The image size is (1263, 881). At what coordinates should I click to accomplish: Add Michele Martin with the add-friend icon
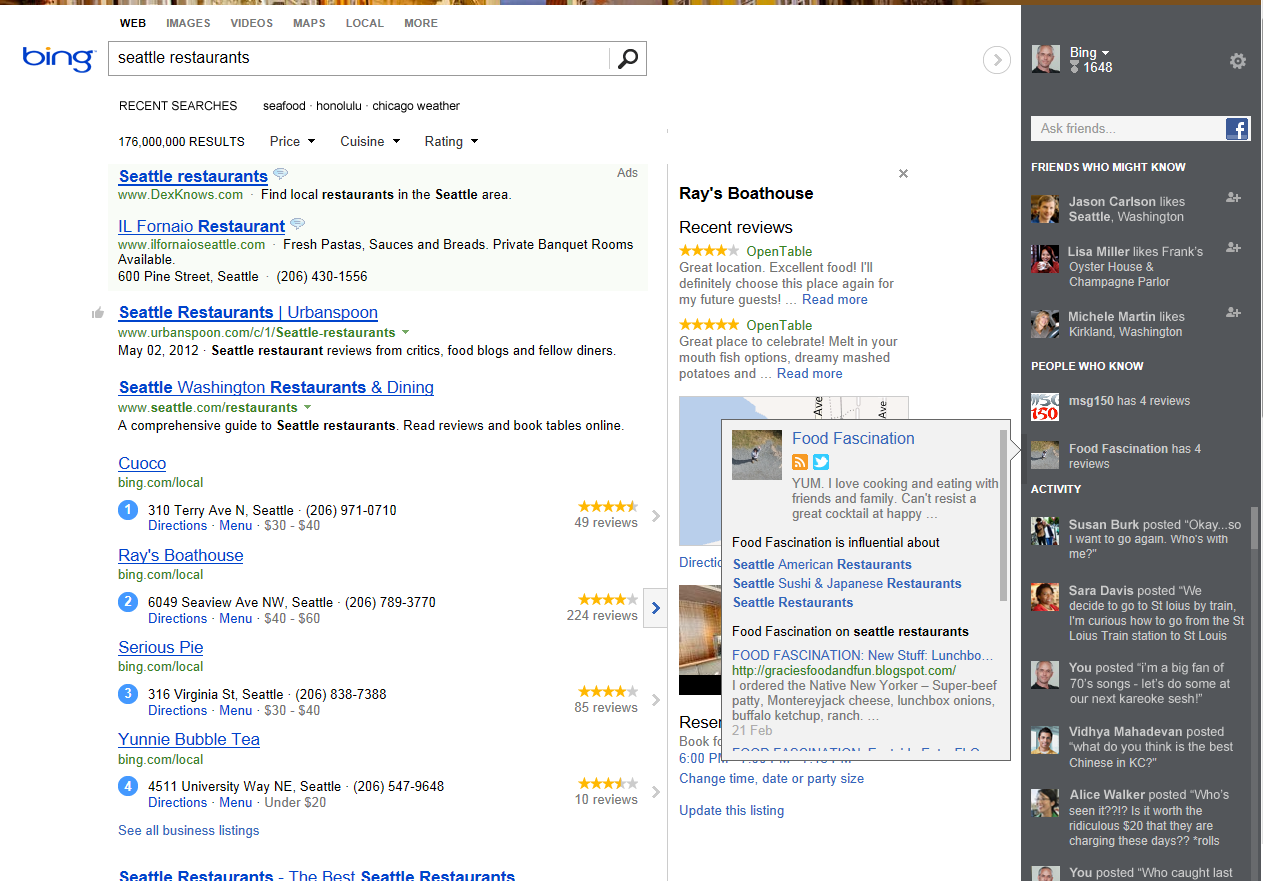point(1233,313)
